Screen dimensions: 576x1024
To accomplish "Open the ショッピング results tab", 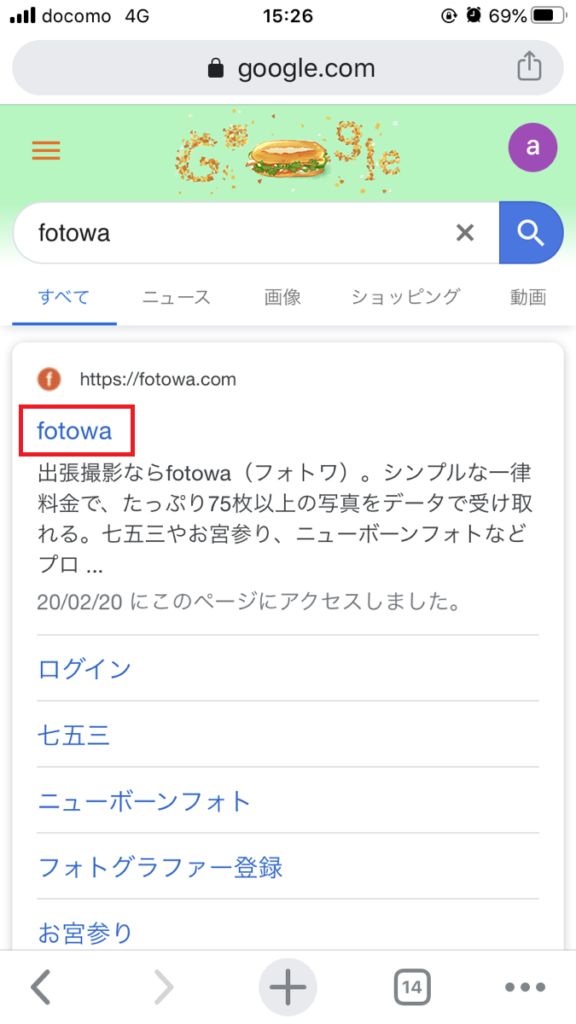I will (404, 297).
